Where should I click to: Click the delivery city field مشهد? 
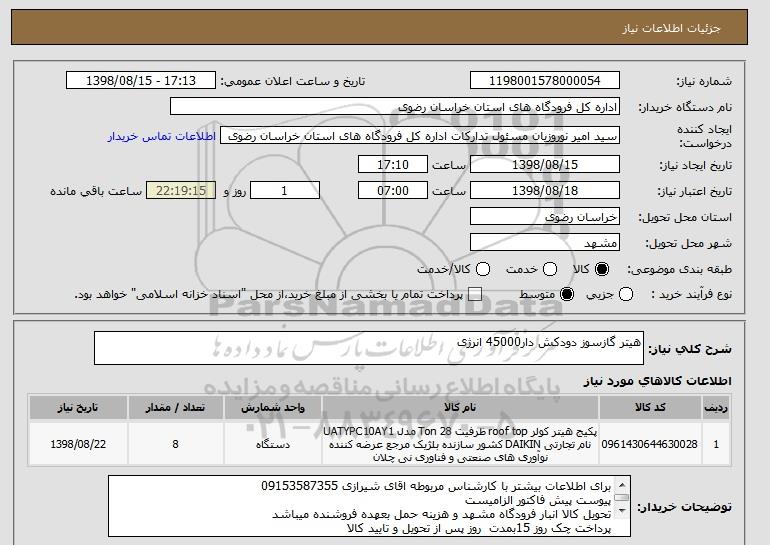[x=545, y=243]
